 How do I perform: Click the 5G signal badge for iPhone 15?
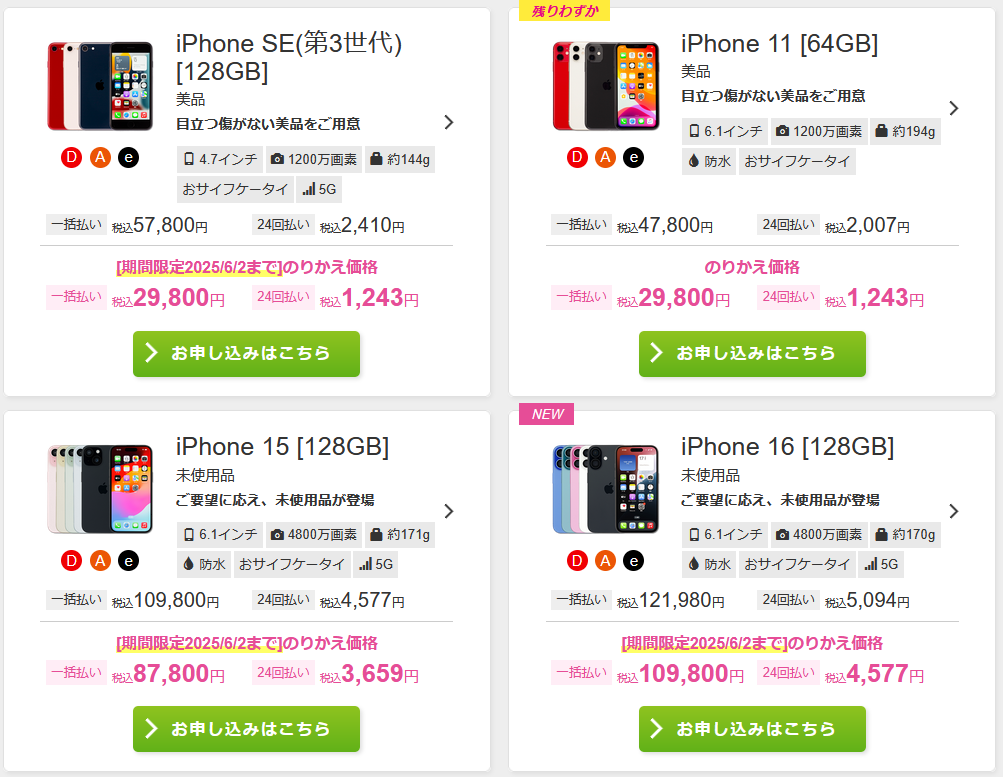click(x=376, y=564)
